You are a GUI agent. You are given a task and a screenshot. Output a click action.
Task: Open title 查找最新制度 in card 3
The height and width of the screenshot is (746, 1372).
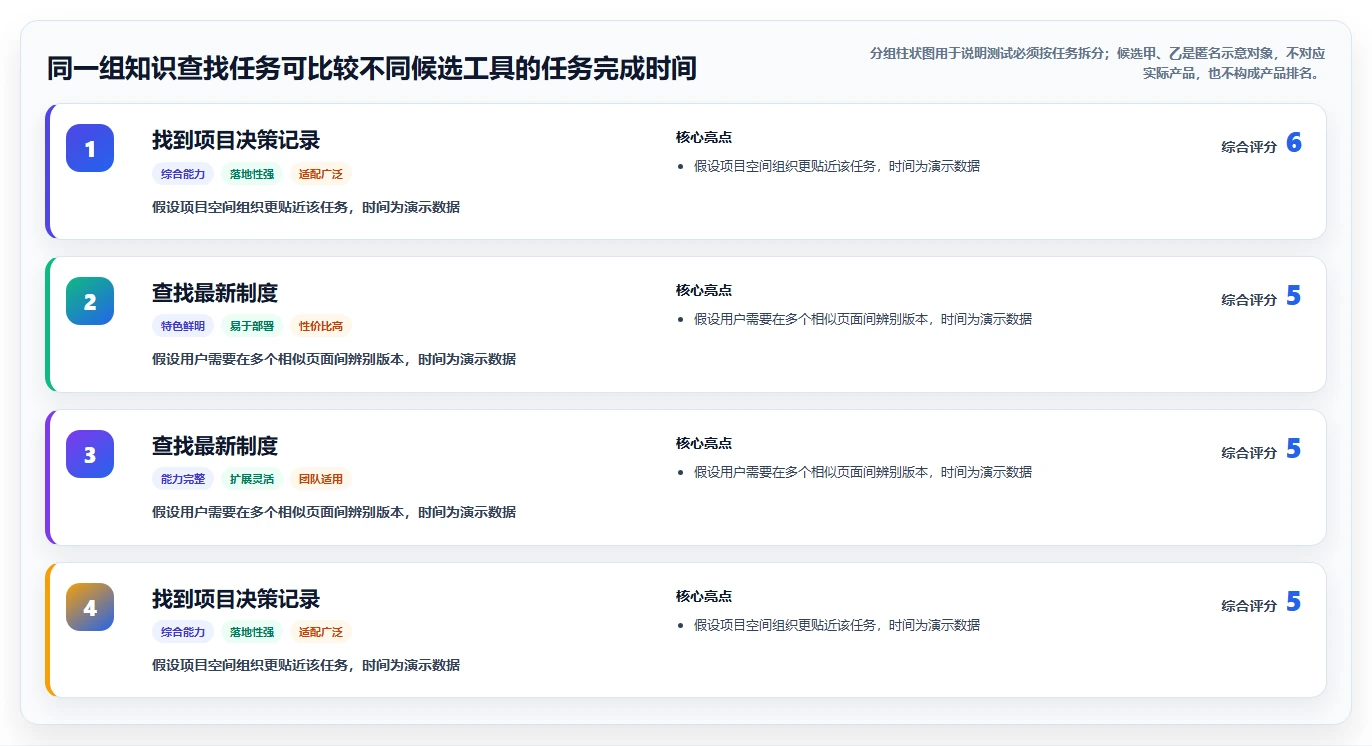pyautogui.click(x=215, y=446)
